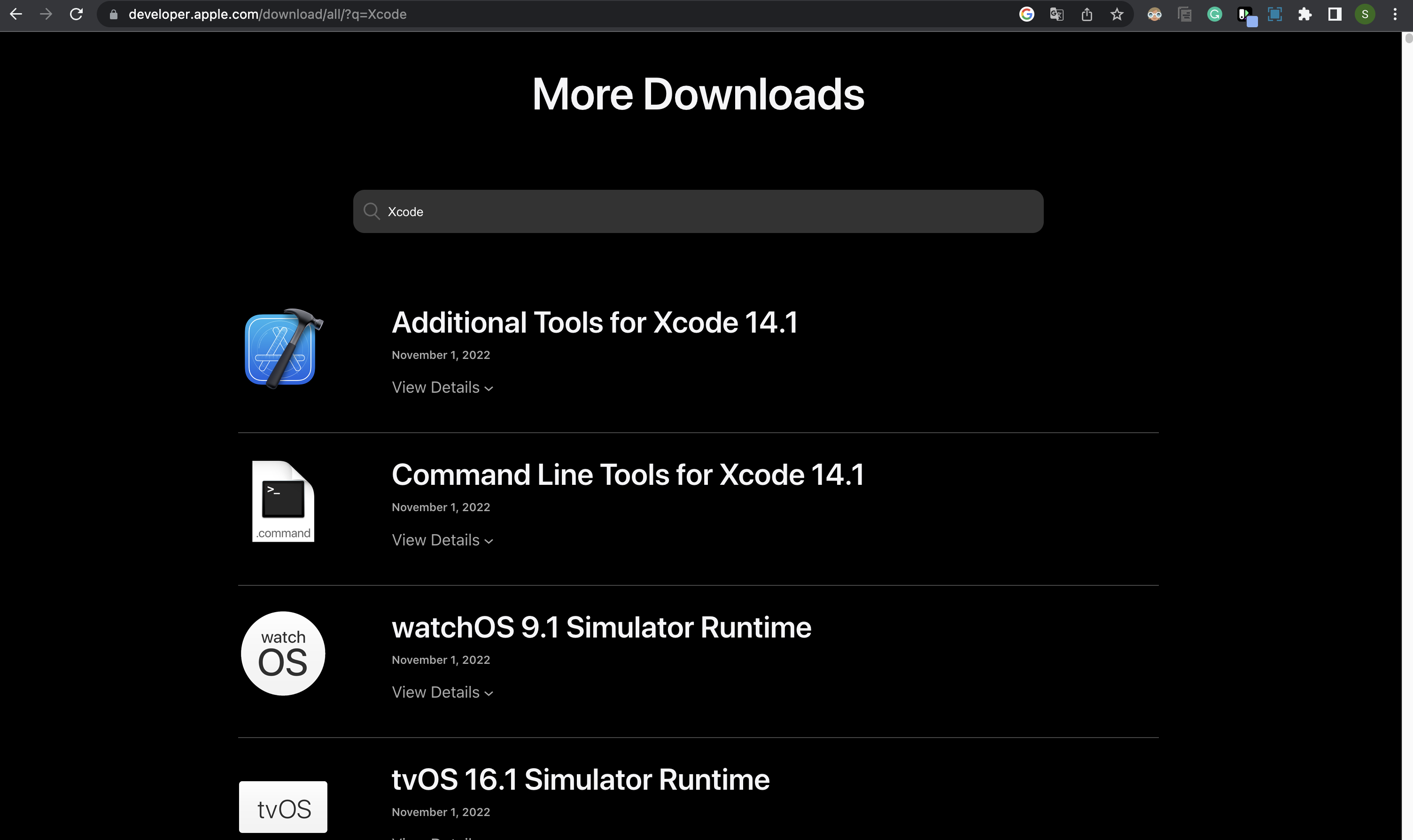The height and width of the screenshot is (840, 1413).
Task: Reload the page
Action: click(x=76, y=14)
